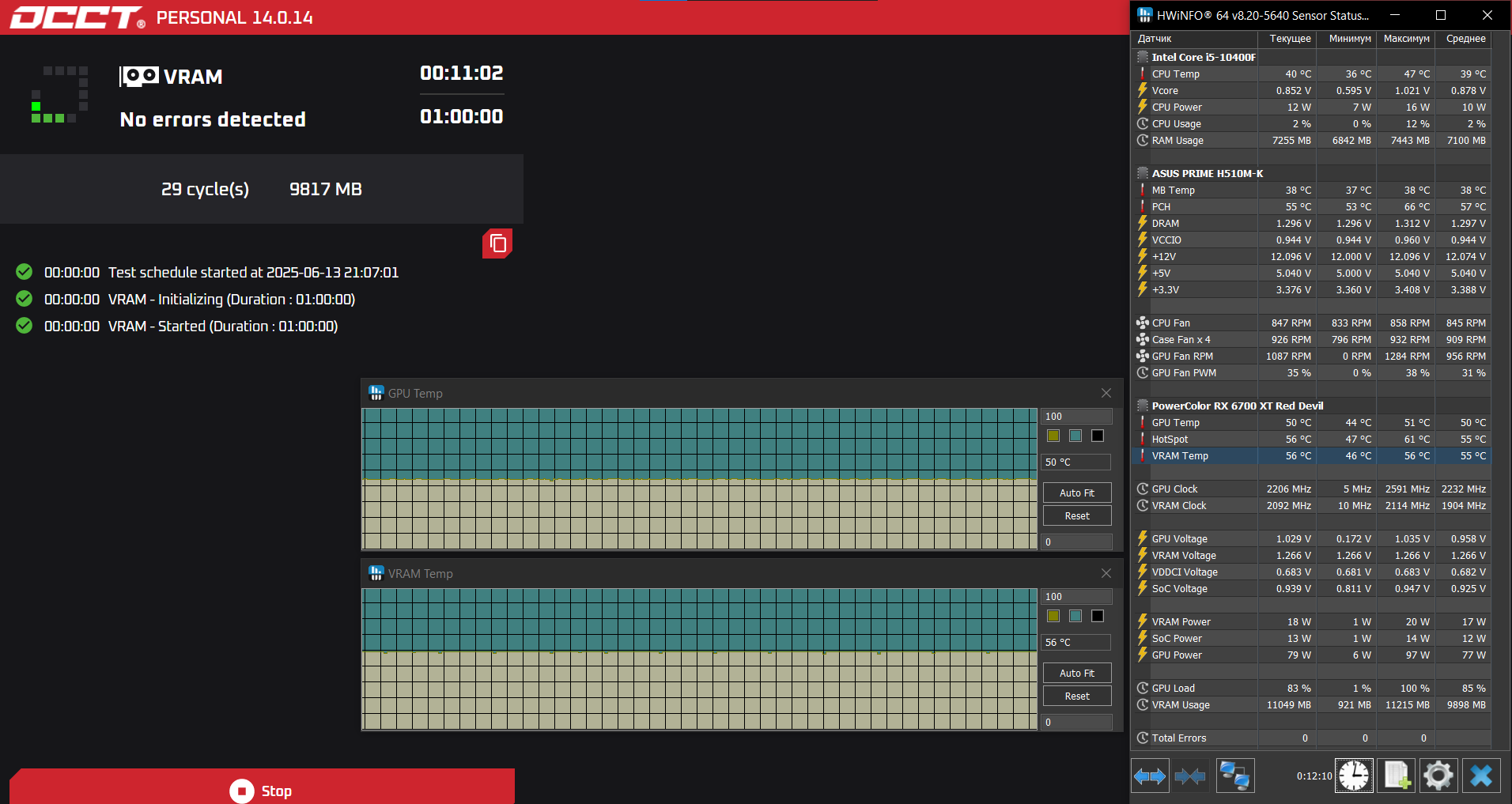Viewport: 1512px width, 804px height.
Task: Select the Total Errors sensor row
Action: [x=1312, y=738]
